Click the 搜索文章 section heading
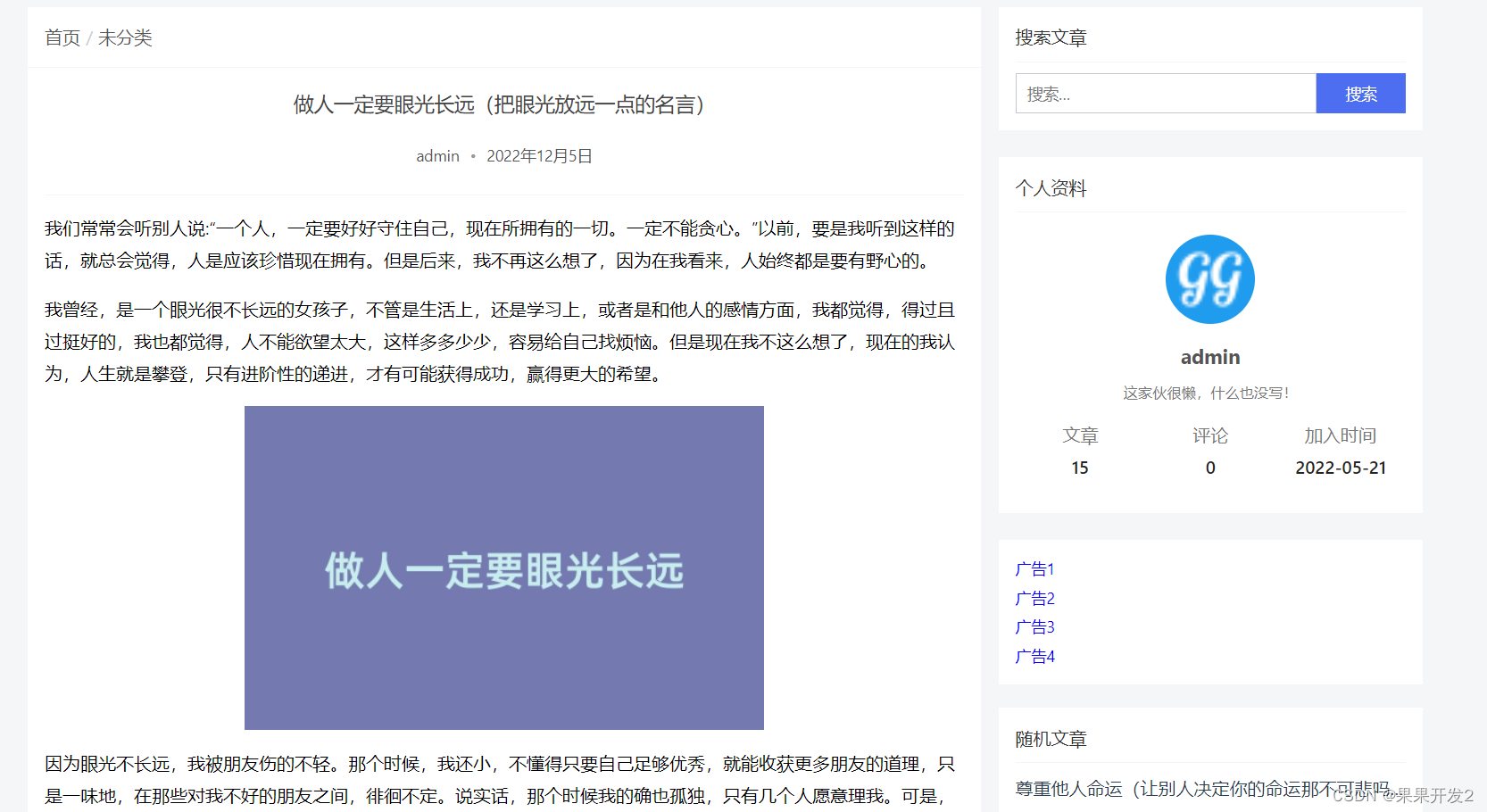This screenshot has width=1487, height=812. point(1051,37)
